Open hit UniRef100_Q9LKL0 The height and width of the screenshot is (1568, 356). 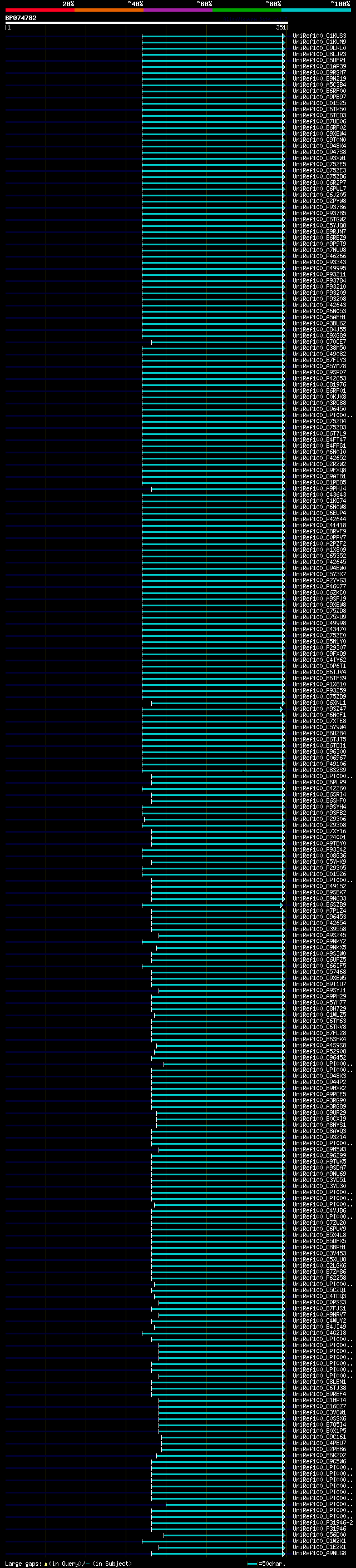pos(319,48)
